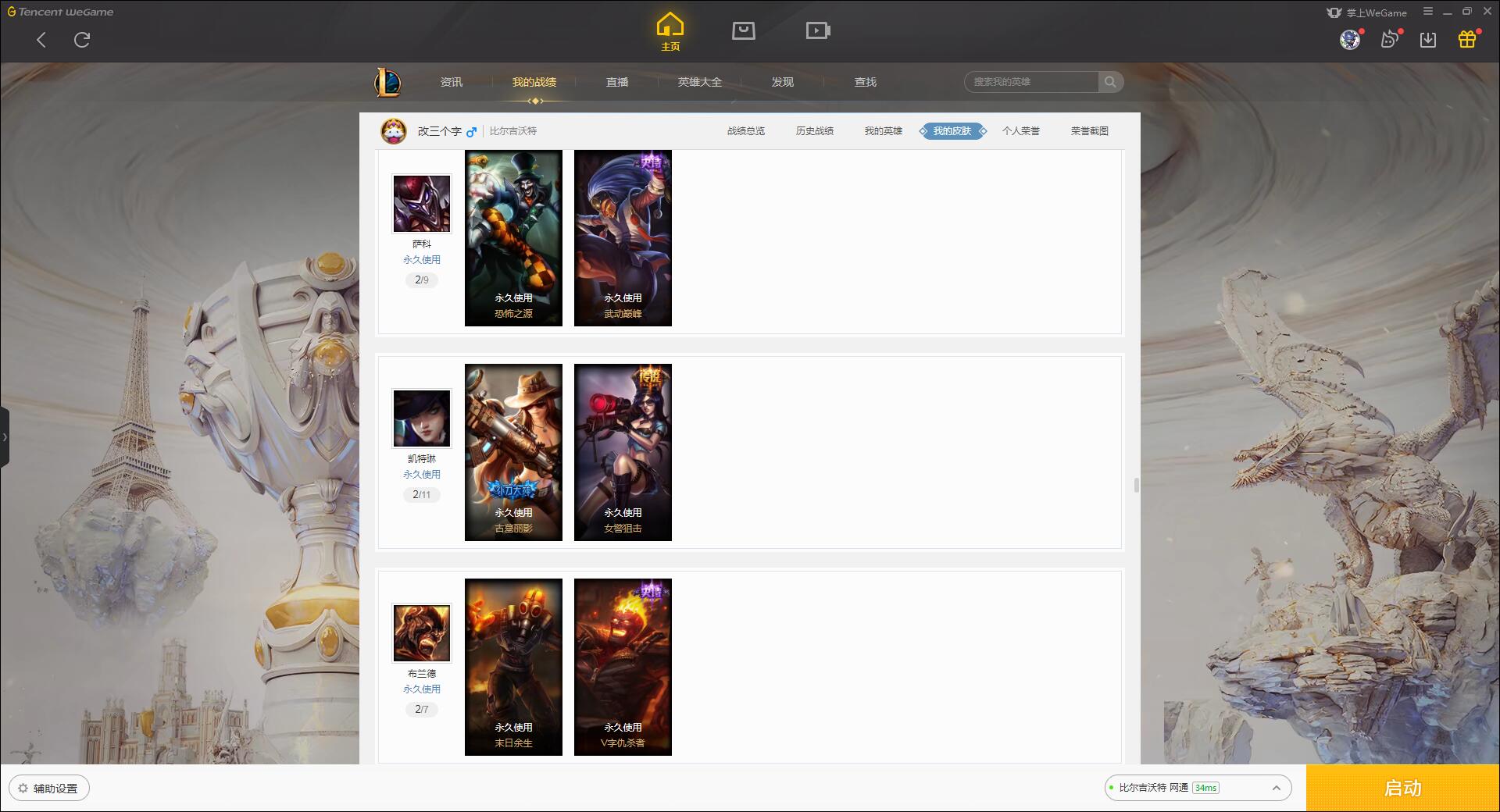Click inside the 搜索我的英雄 search field

[x=1031, y=82]
